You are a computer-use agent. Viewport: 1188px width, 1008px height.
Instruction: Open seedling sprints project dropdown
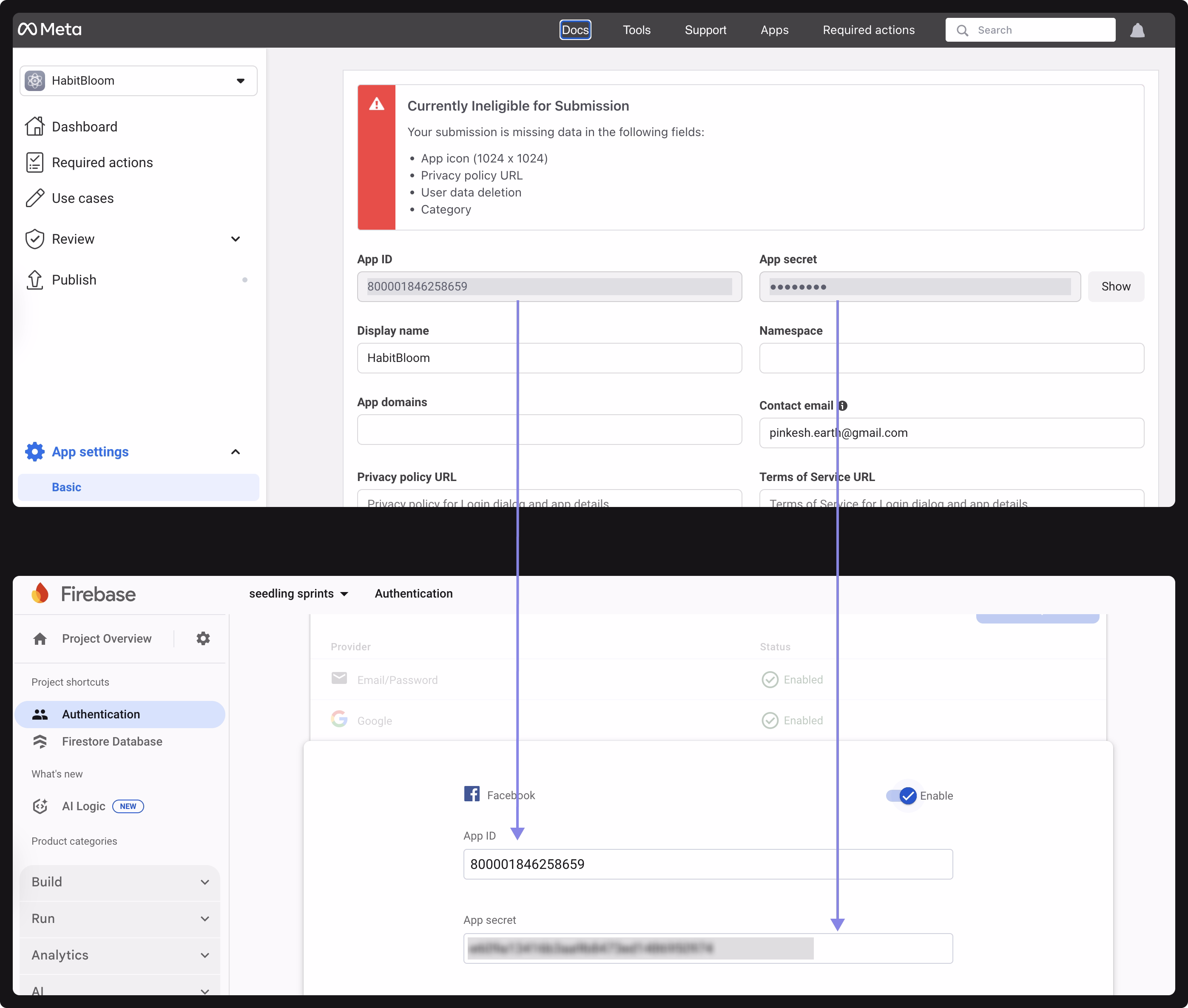pos(298,594)
